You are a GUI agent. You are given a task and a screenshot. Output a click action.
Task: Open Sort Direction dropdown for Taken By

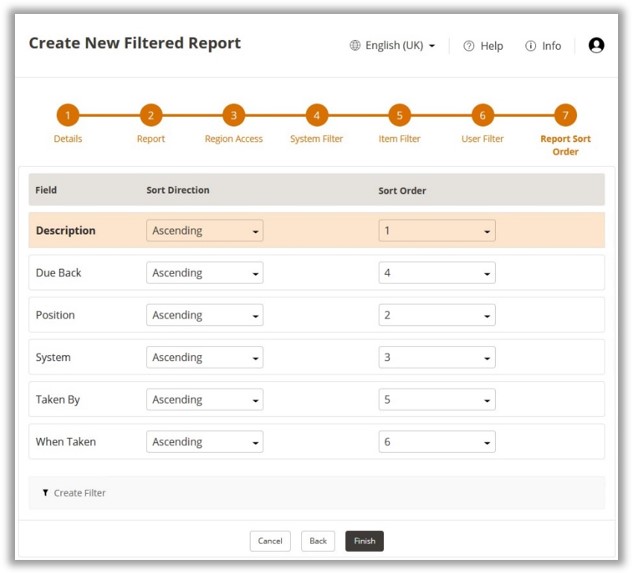pos(205,400)
